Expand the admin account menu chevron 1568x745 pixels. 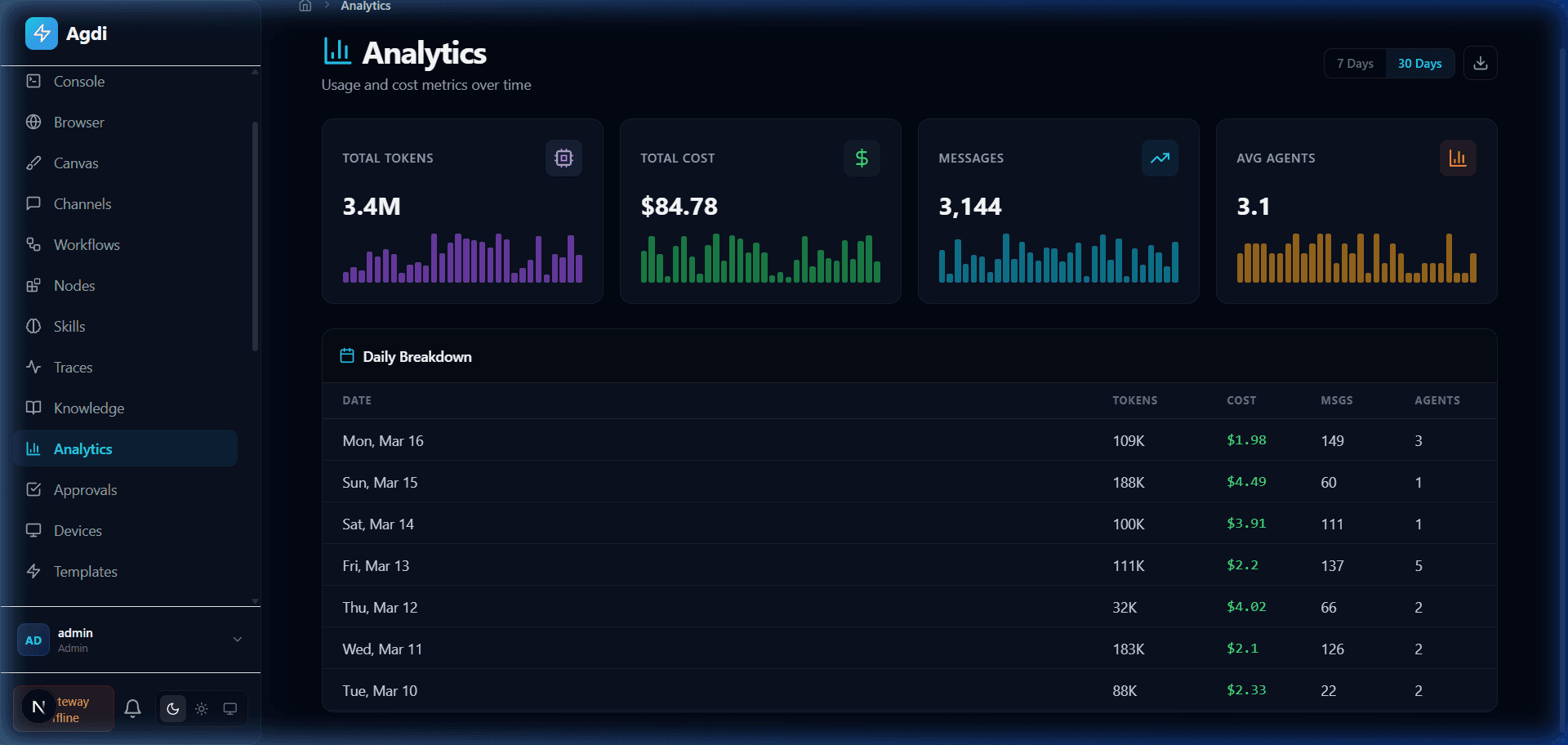pos(237,640)
